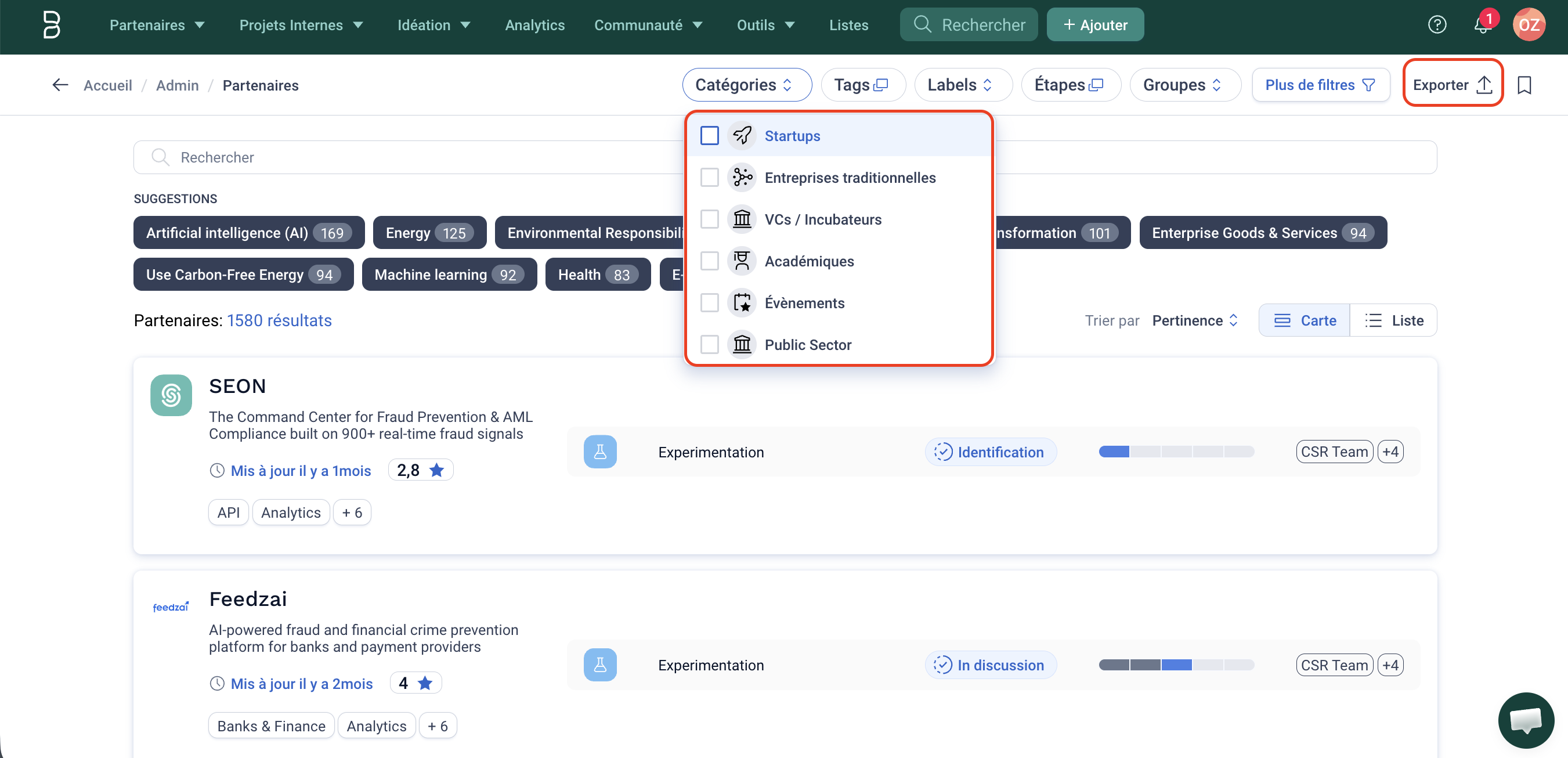Open Plus de filtres
The image size is (1568, 758).
1321,85
